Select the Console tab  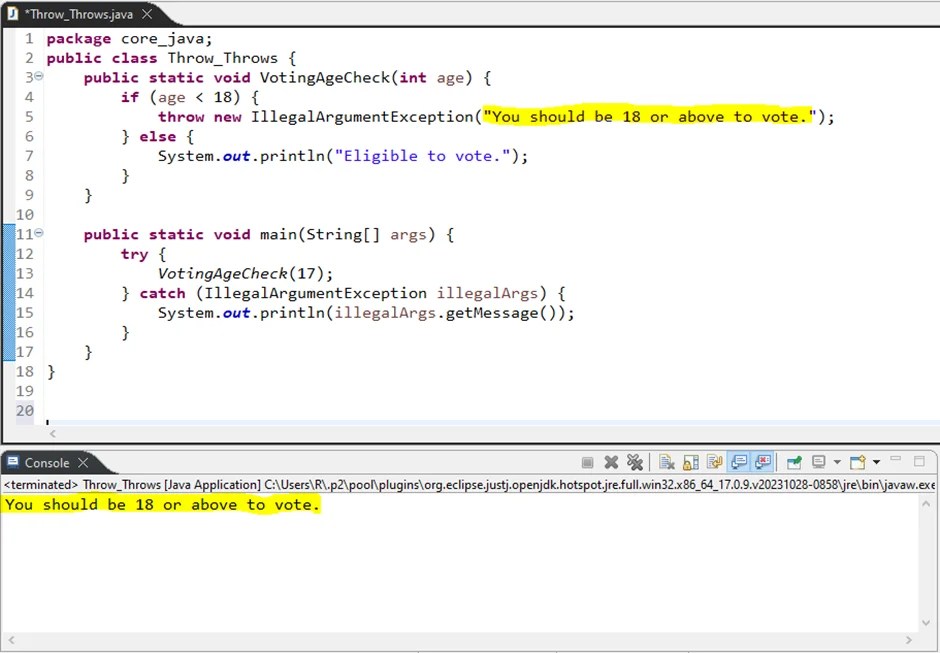(47, 463)
